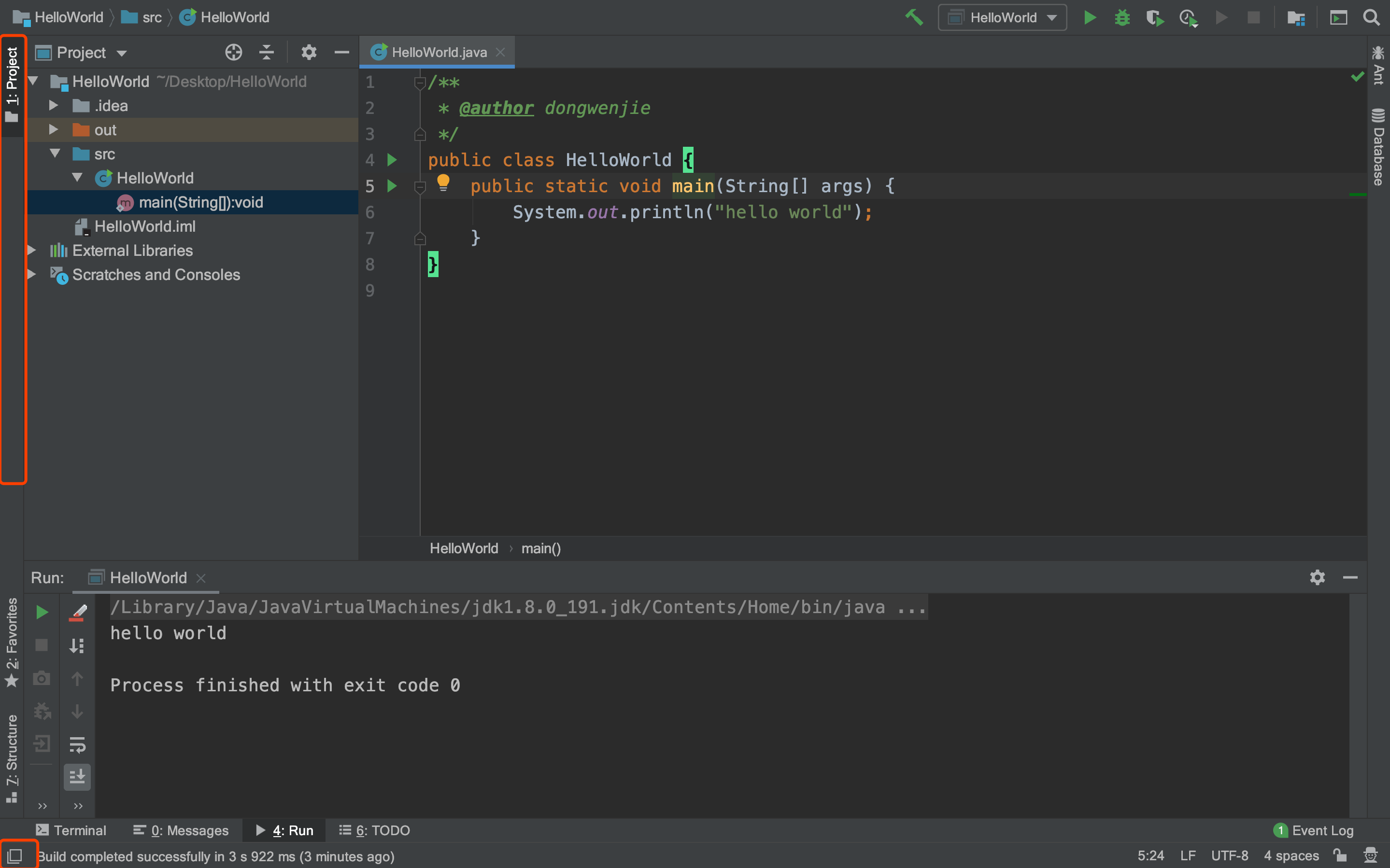
Task: Start debugging with the Debug bug icon
Action: 1122,17
